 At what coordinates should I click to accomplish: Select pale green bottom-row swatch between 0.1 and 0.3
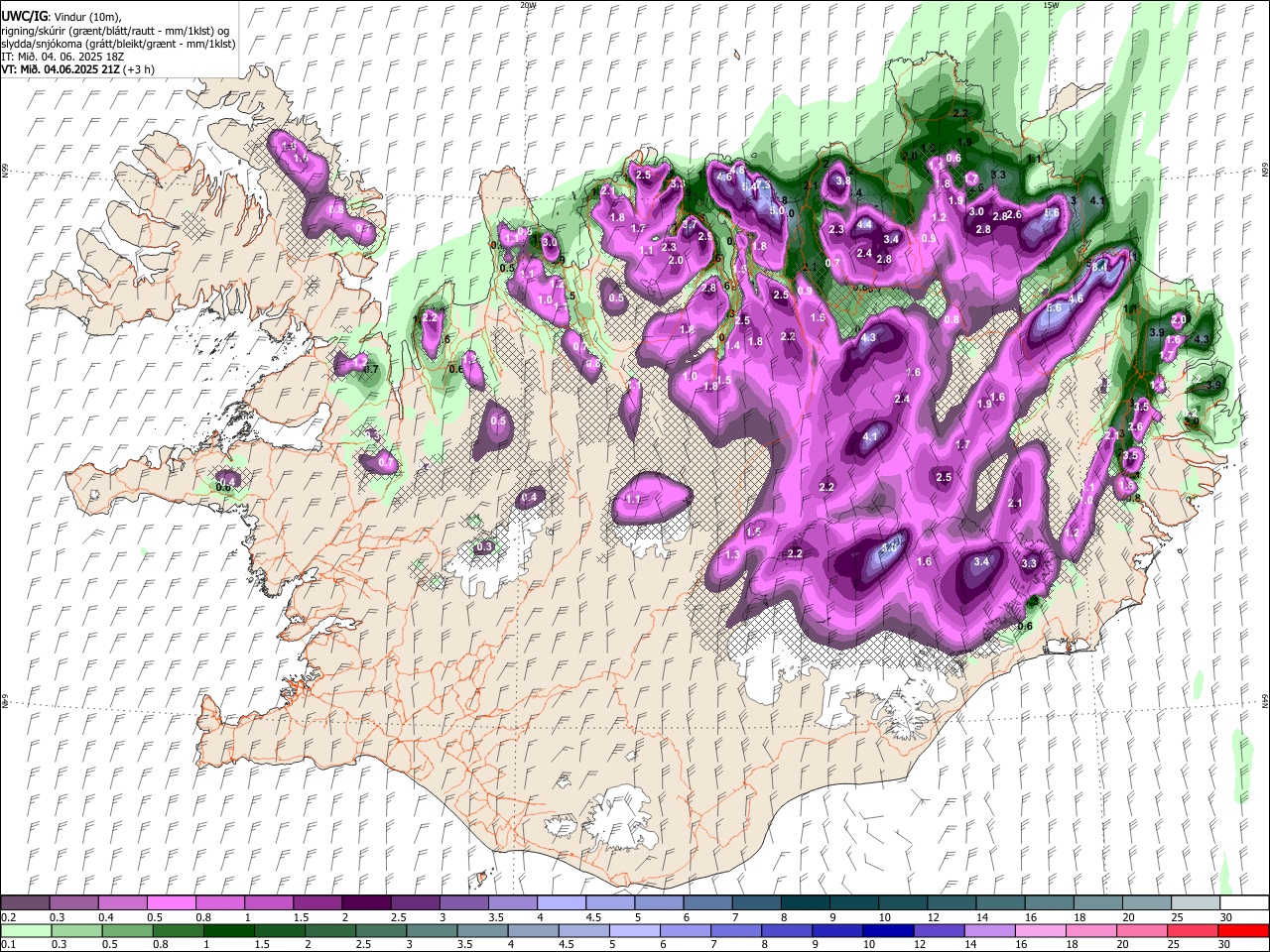(25, 931)
